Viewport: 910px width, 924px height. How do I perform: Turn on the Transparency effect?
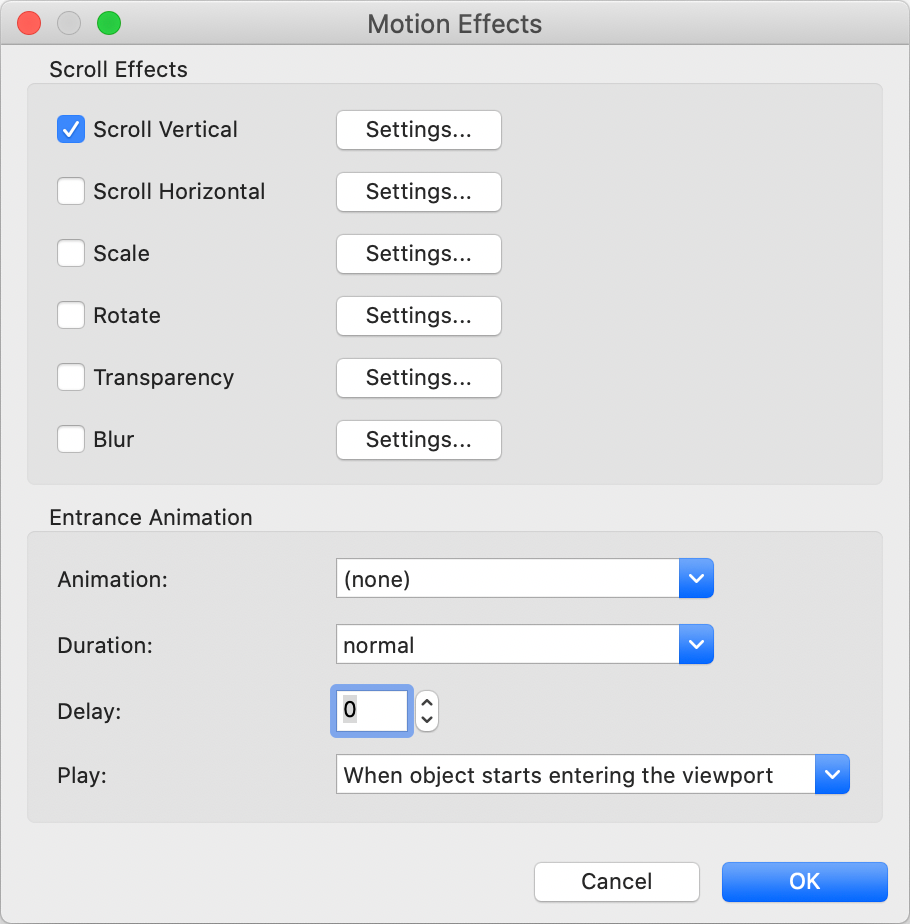71,378
